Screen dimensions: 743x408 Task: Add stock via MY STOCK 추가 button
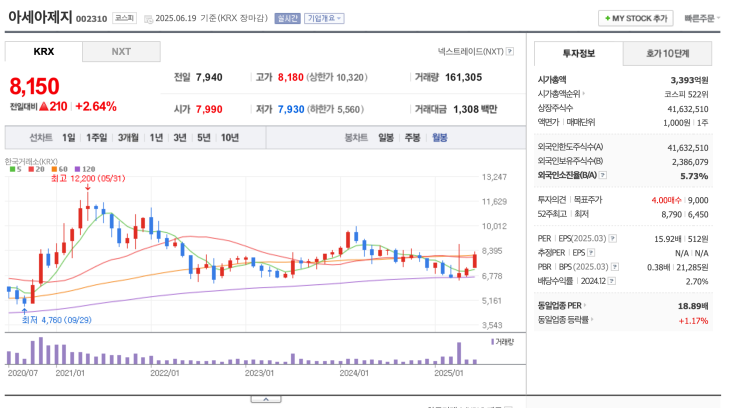click(635, 18)
